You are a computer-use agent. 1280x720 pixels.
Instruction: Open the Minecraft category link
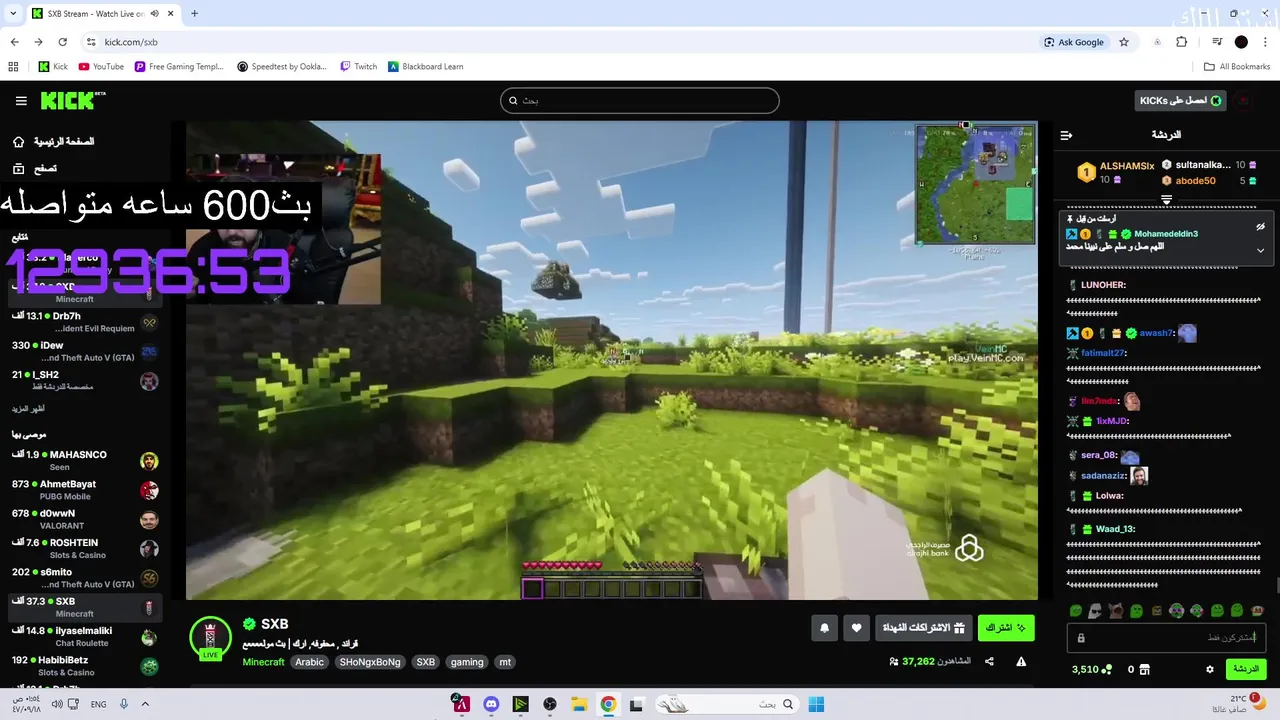tap(263, 662)
